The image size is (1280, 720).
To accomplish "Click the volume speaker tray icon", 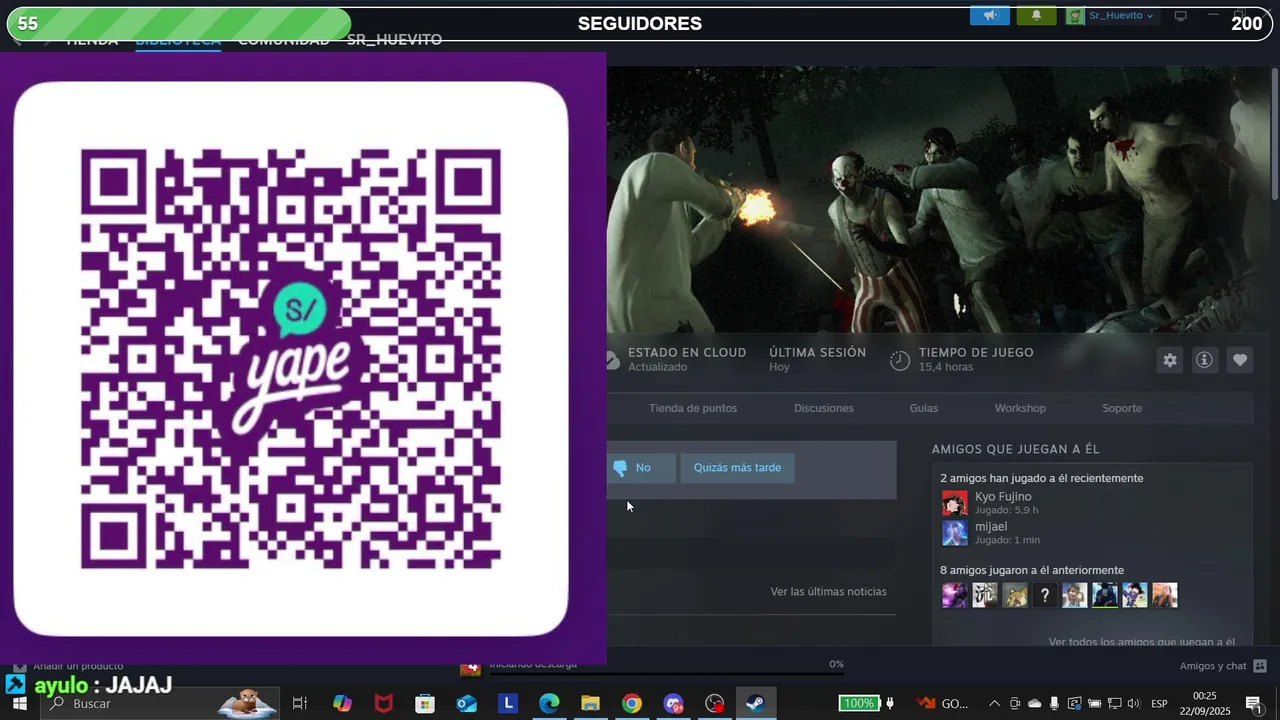I will [1133, 704].
